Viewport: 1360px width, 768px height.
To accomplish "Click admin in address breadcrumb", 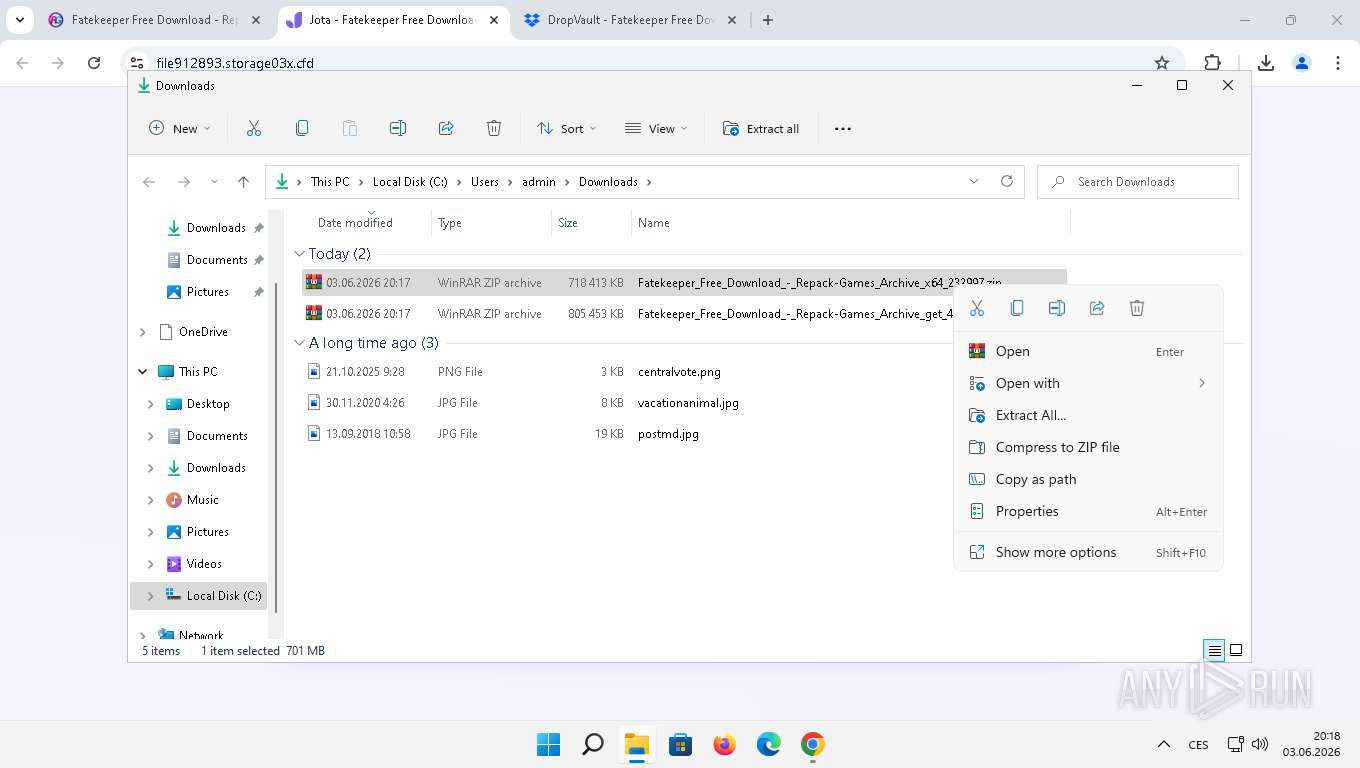I will [539, 182].
